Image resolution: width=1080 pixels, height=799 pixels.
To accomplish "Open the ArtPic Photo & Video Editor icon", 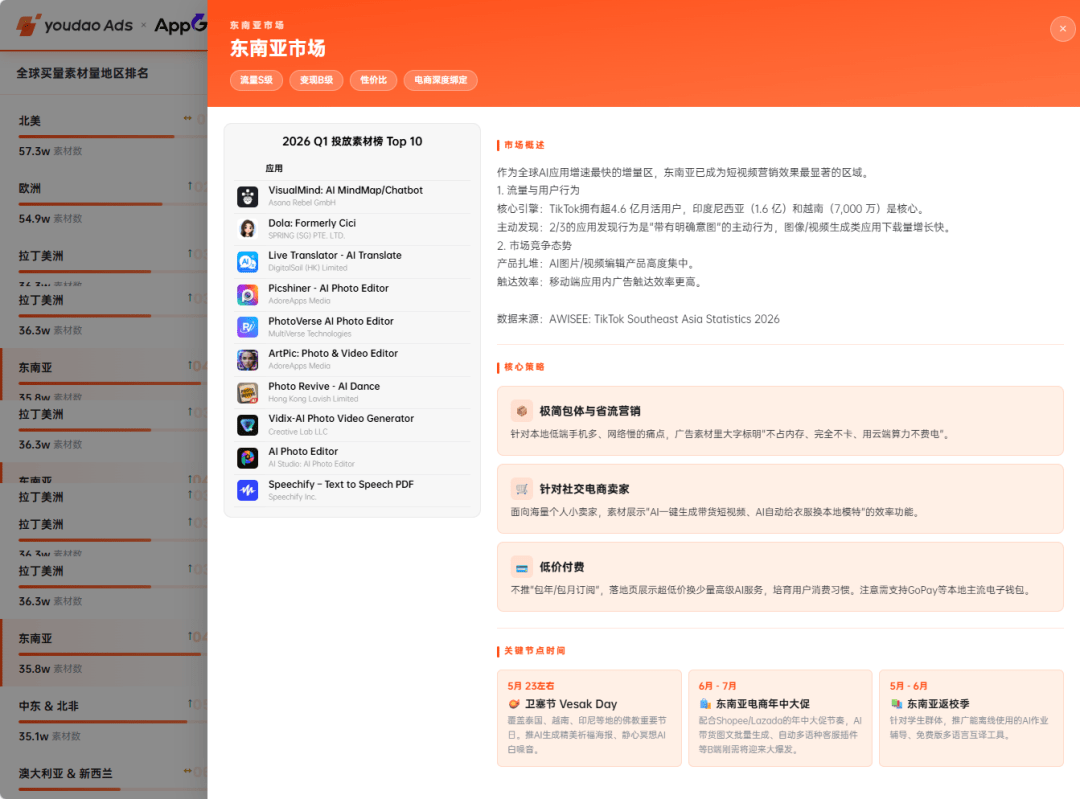I will coord(247,360).
